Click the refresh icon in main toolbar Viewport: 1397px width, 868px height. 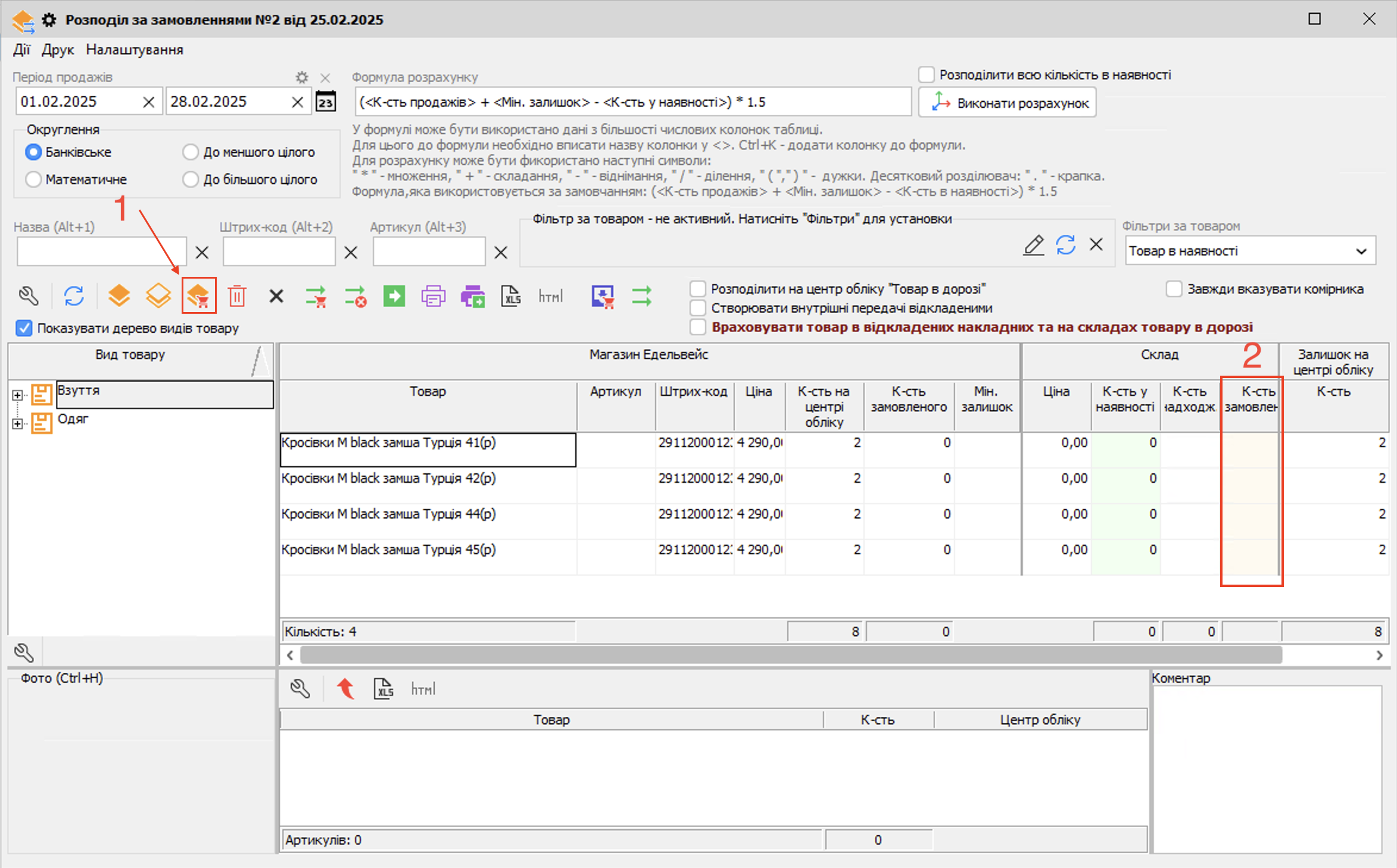click(74, 296)
